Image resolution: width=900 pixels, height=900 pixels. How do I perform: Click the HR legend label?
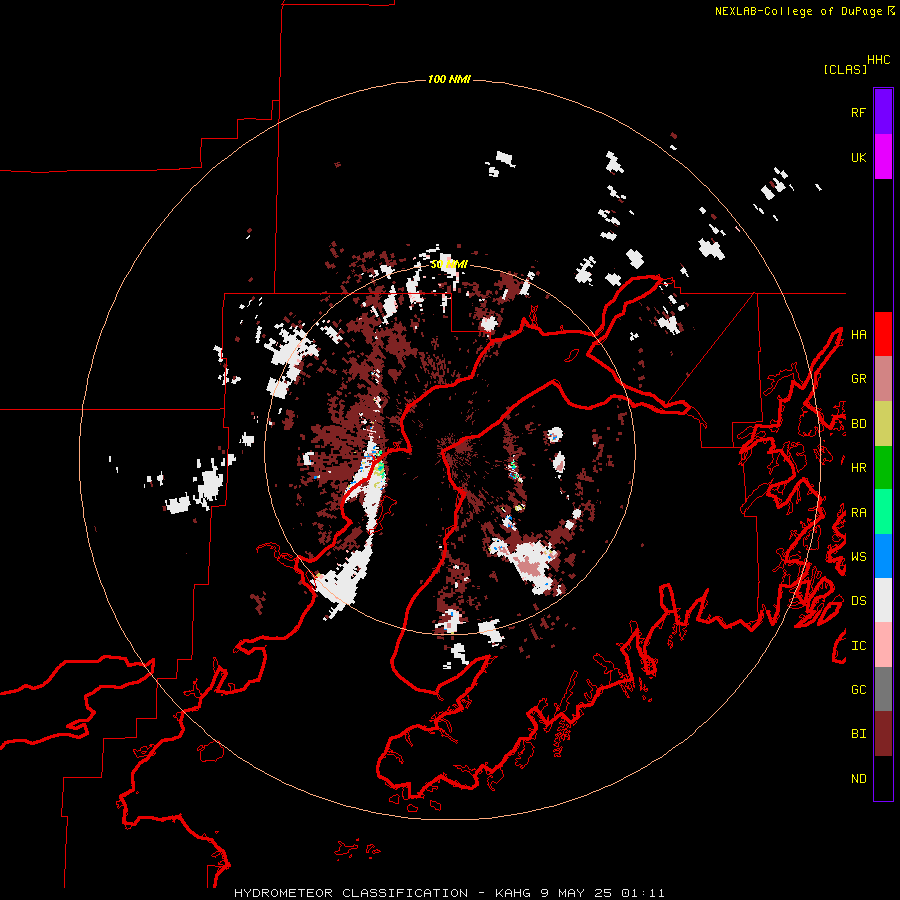[858, 468]
